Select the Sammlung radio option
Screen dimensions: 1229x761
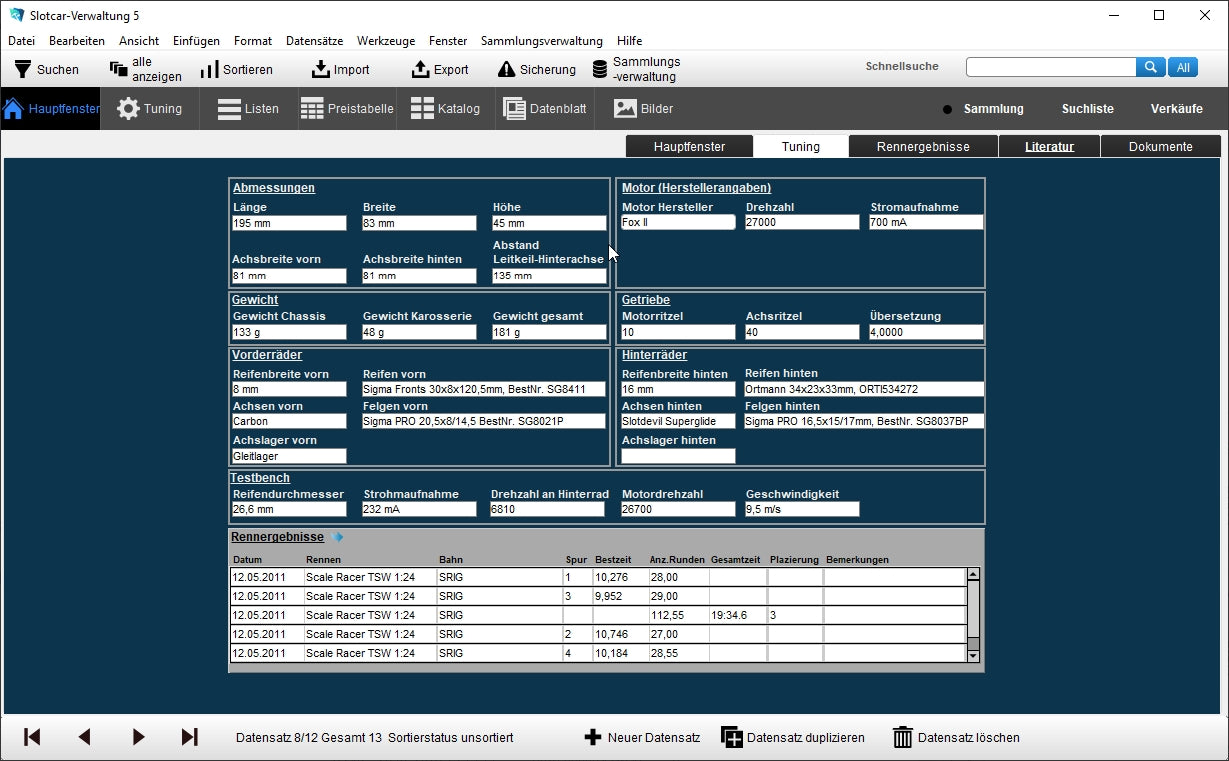[947, 109]
